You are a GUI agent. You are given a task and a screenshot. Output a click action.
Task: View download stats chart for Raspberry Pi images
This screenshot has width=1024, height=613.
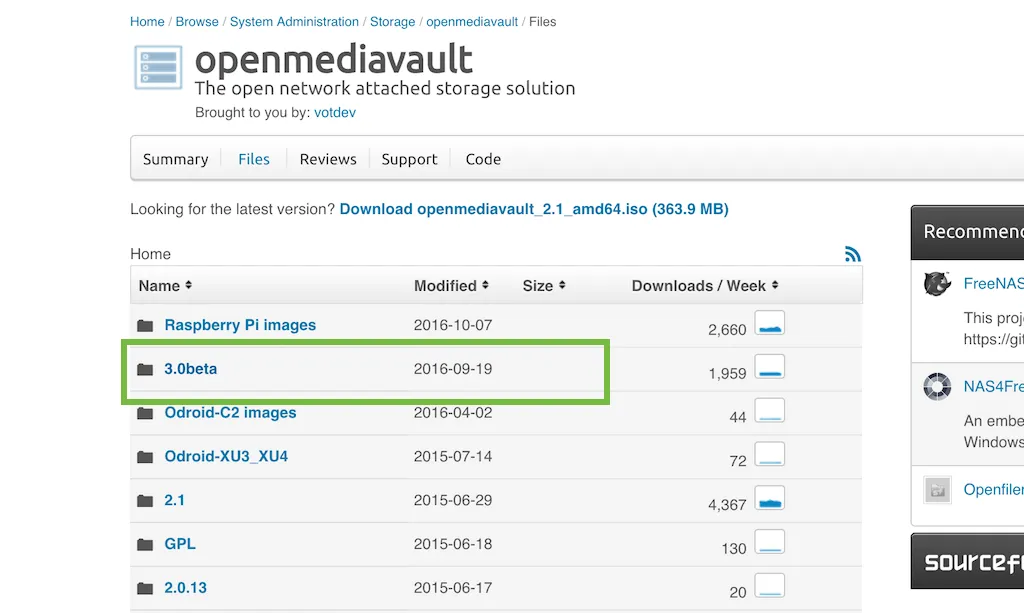coord(770,323)
